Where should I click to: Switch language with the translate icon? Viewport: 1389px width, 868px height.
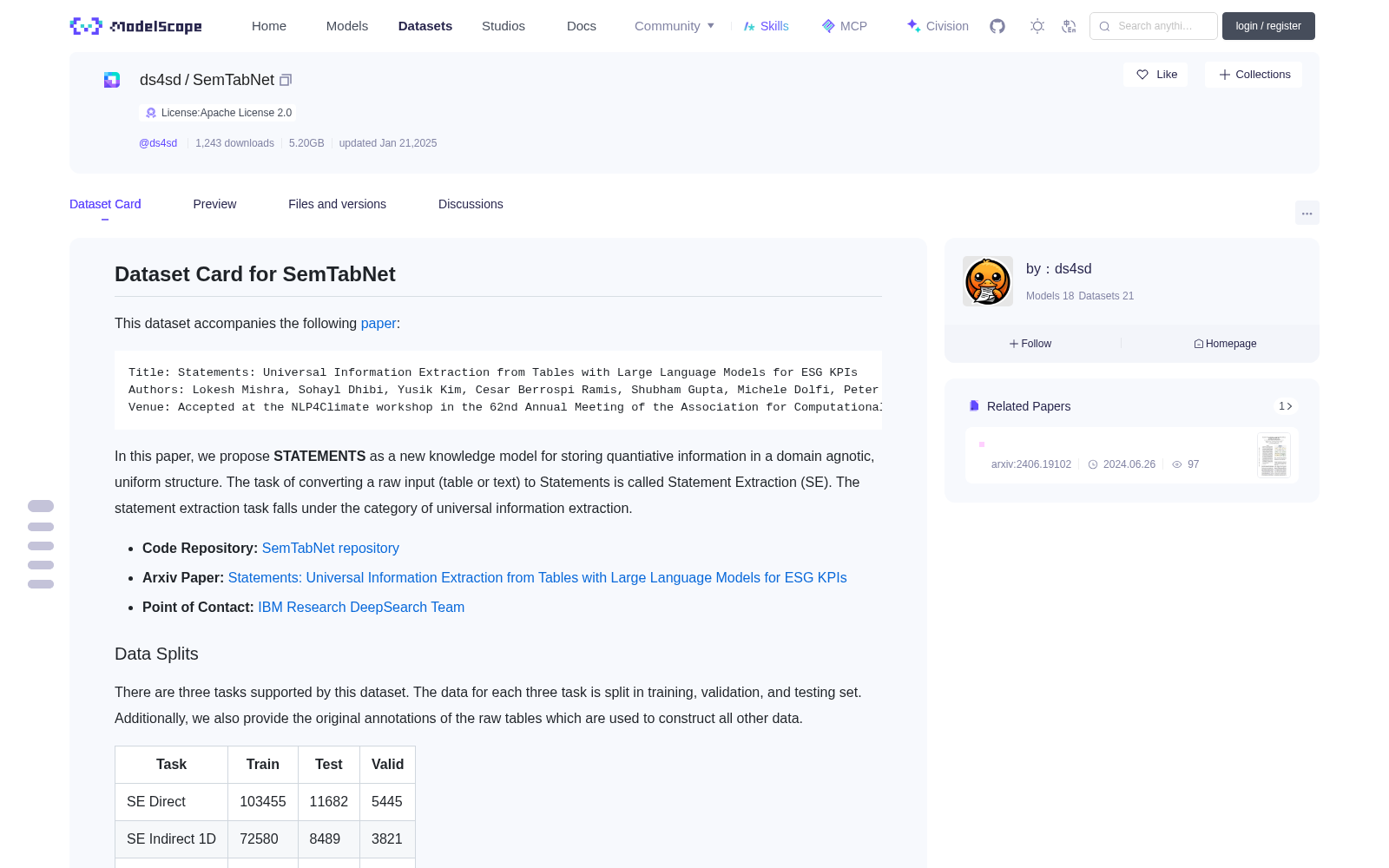click(1069, 26)
